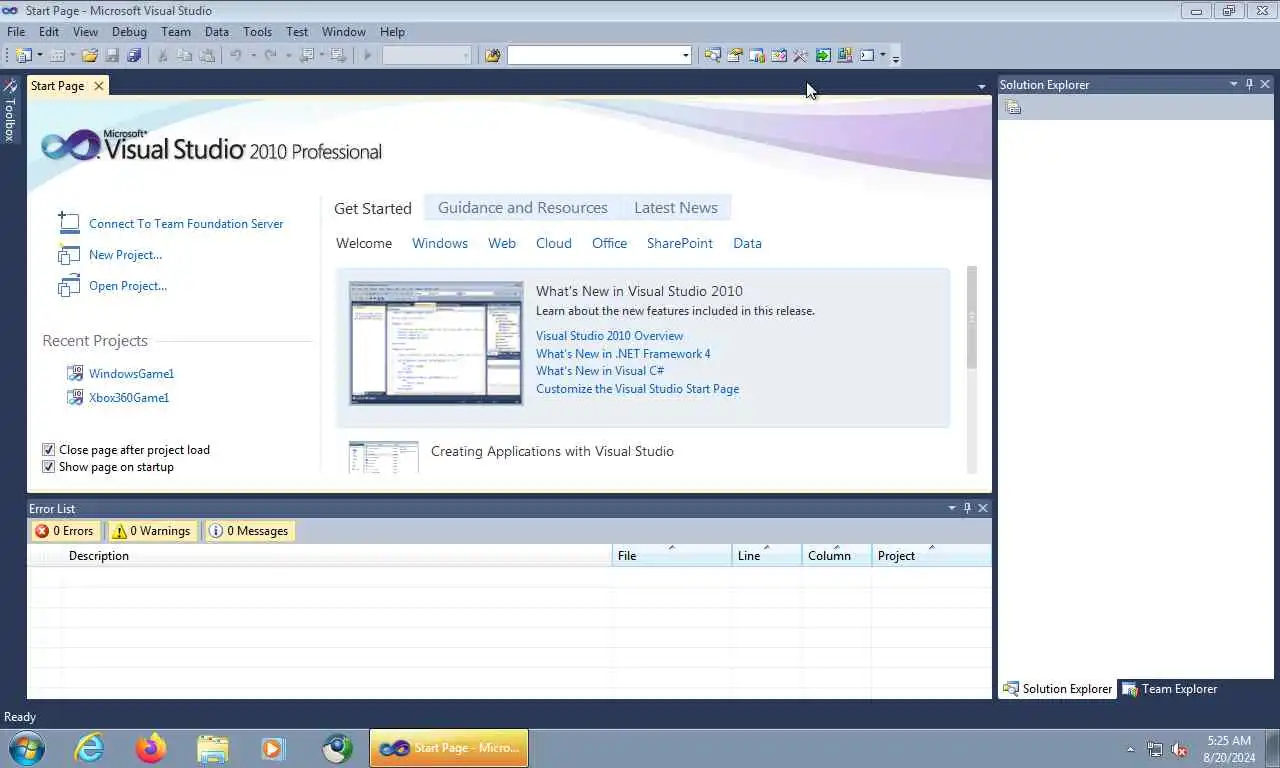
Task: Toggle the 0 Messages filter button
Action: tap(248, 531)
